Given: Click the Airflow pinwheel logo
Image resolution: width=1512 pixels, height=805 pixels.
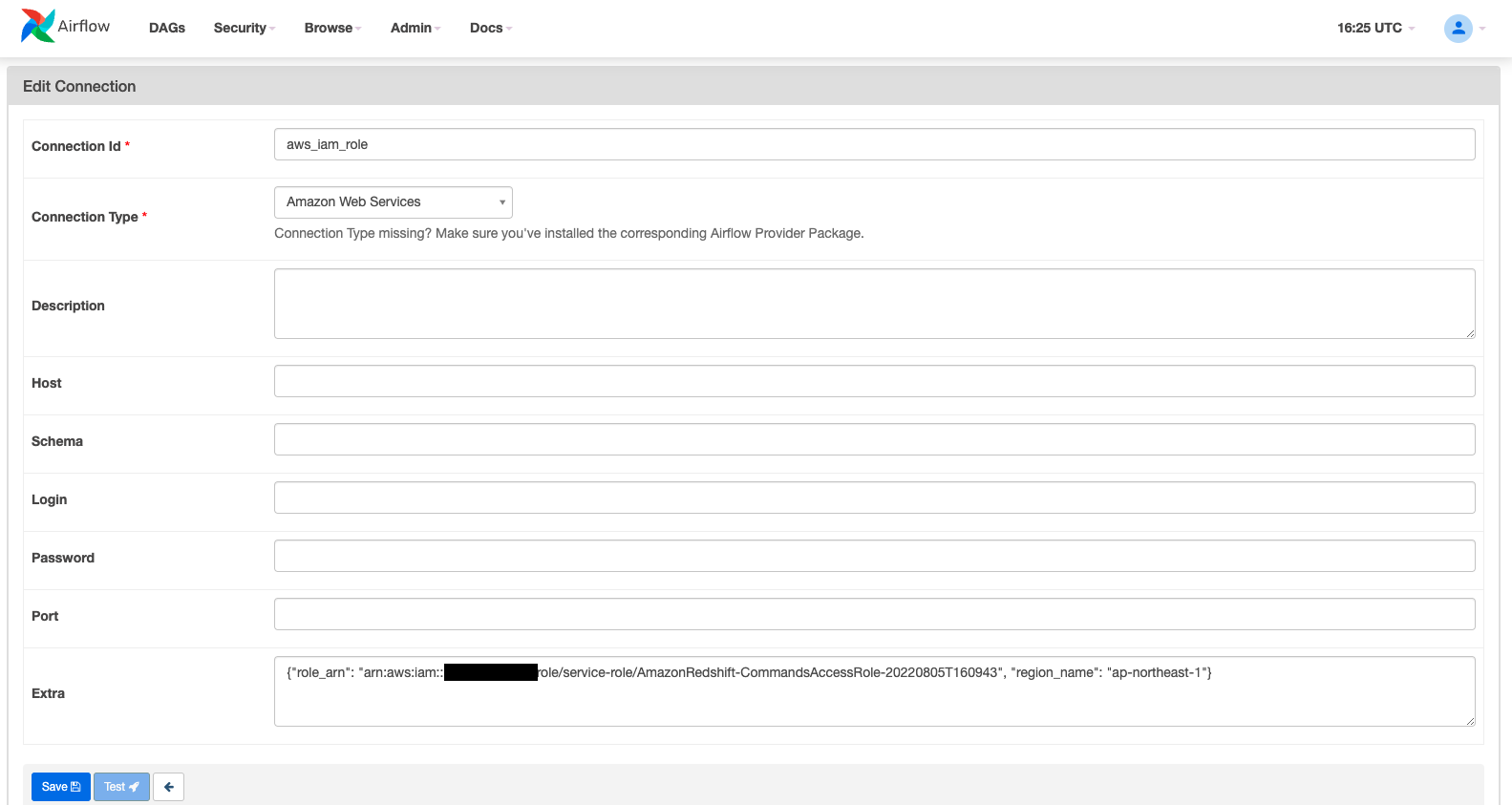Looking at the screenshot, I should coord(38,27).
